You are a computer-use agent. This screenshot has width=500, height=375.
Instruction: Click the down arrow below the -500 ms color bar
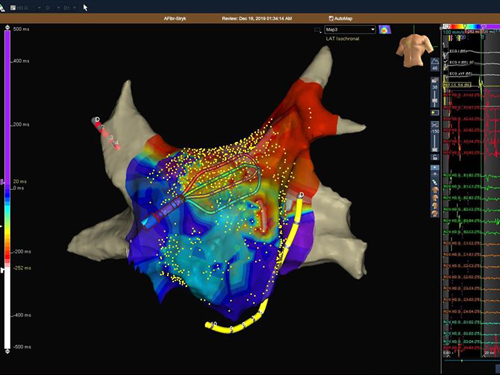[7, 351]
